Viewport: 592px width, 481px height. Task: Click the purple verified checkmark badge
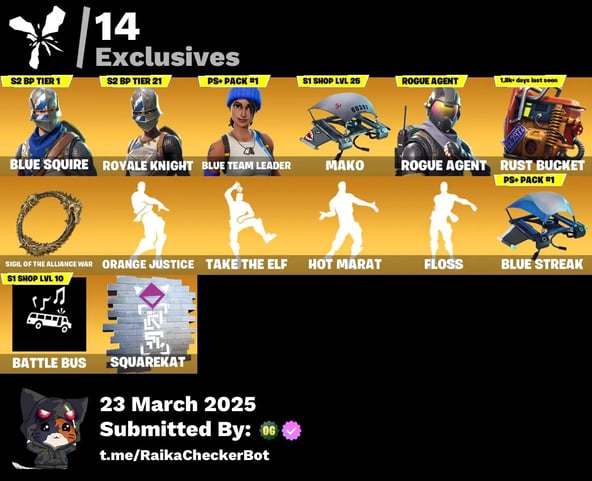click(x=292, y=430)
